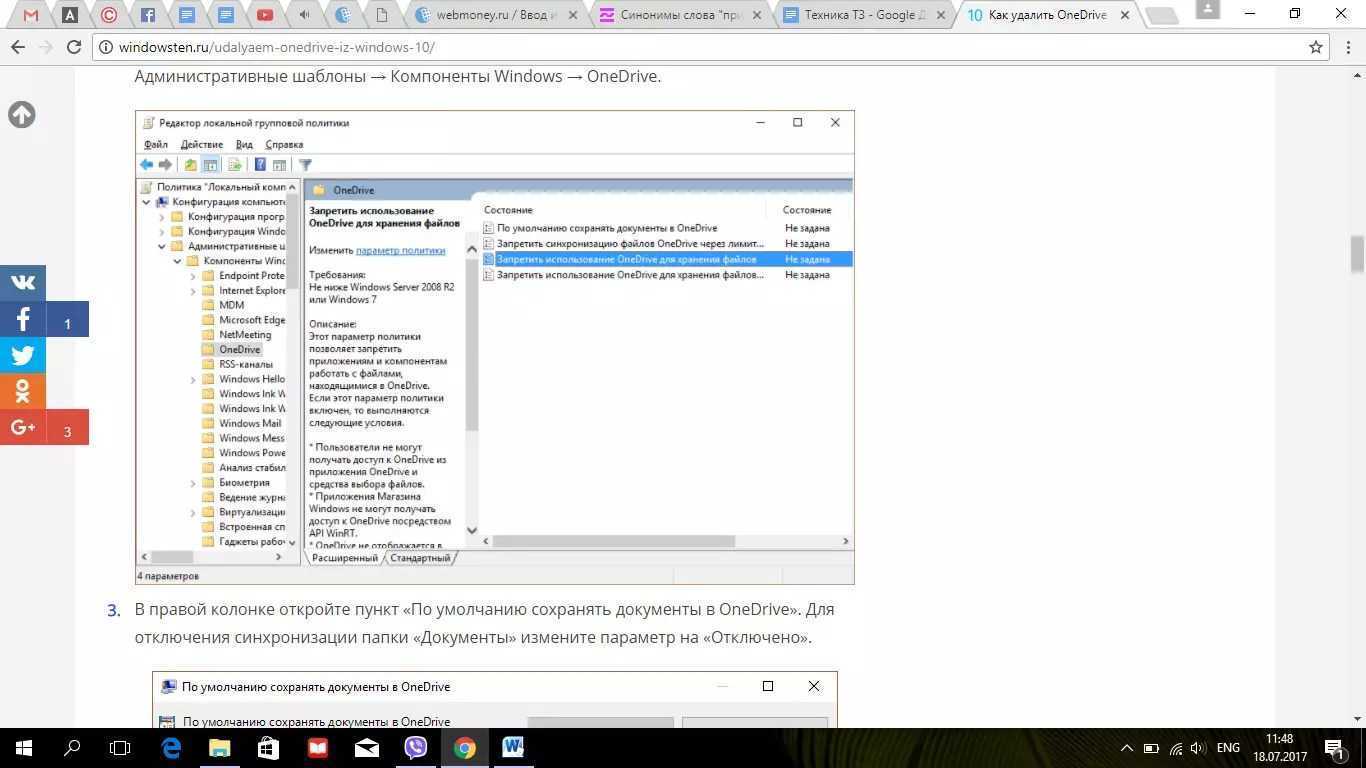Click the horizontal scrollbar under the policy list
Image resolution: width=1366 pixels, height=768 pixels.
tap(613, 541)
